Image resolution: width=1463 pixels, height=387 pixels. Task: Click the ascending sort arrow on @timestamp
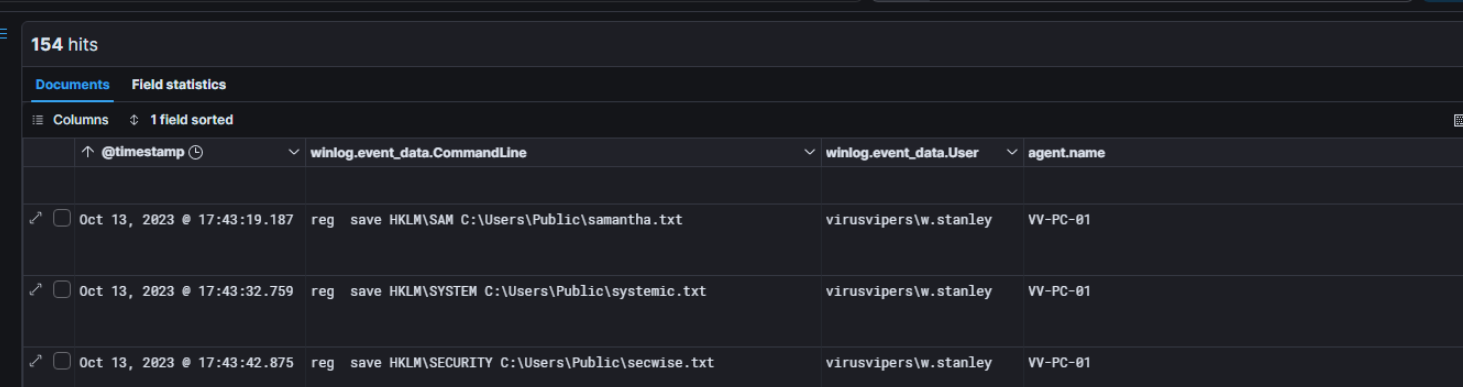point(88,153)
